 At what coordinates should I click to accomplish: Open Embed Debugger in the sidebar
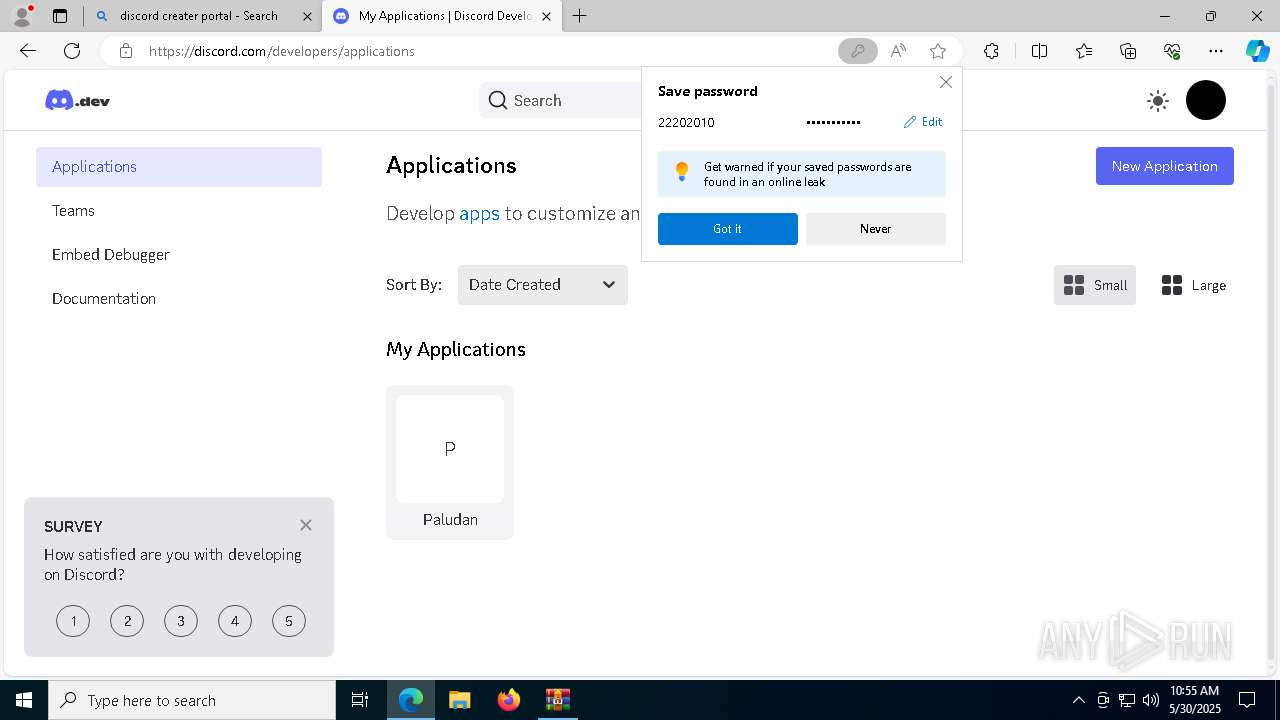coord(179,255)
